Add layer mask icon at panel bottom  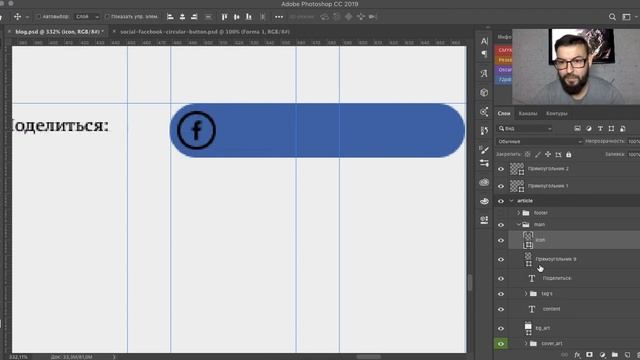[x=589, y=355]
